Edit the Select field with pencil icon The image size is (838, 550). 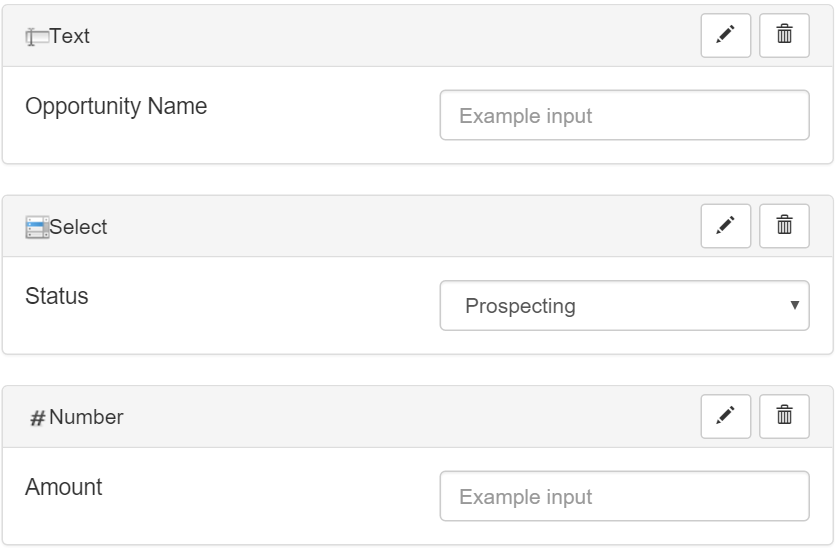[725, 226]
